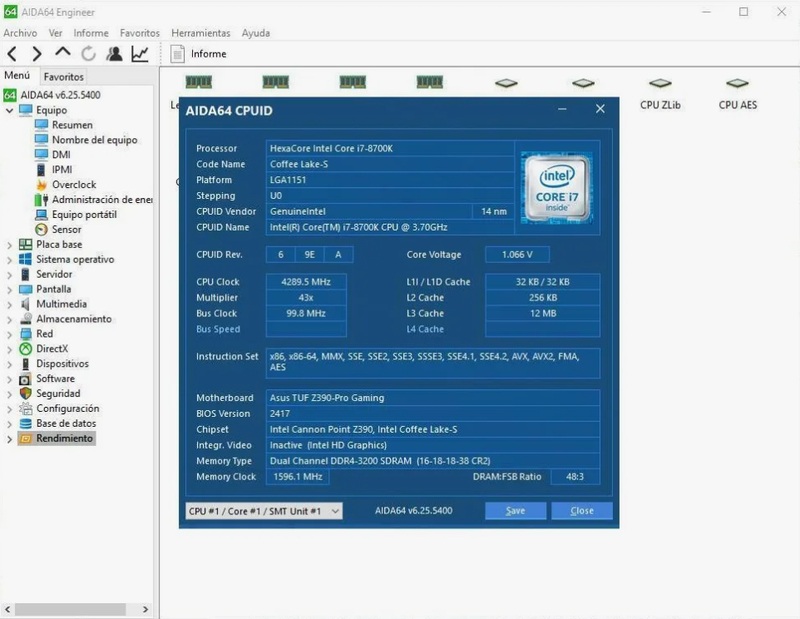Click the sidebar horizontal scrollbar thumb
800x619 pixels.
(70, 609)
